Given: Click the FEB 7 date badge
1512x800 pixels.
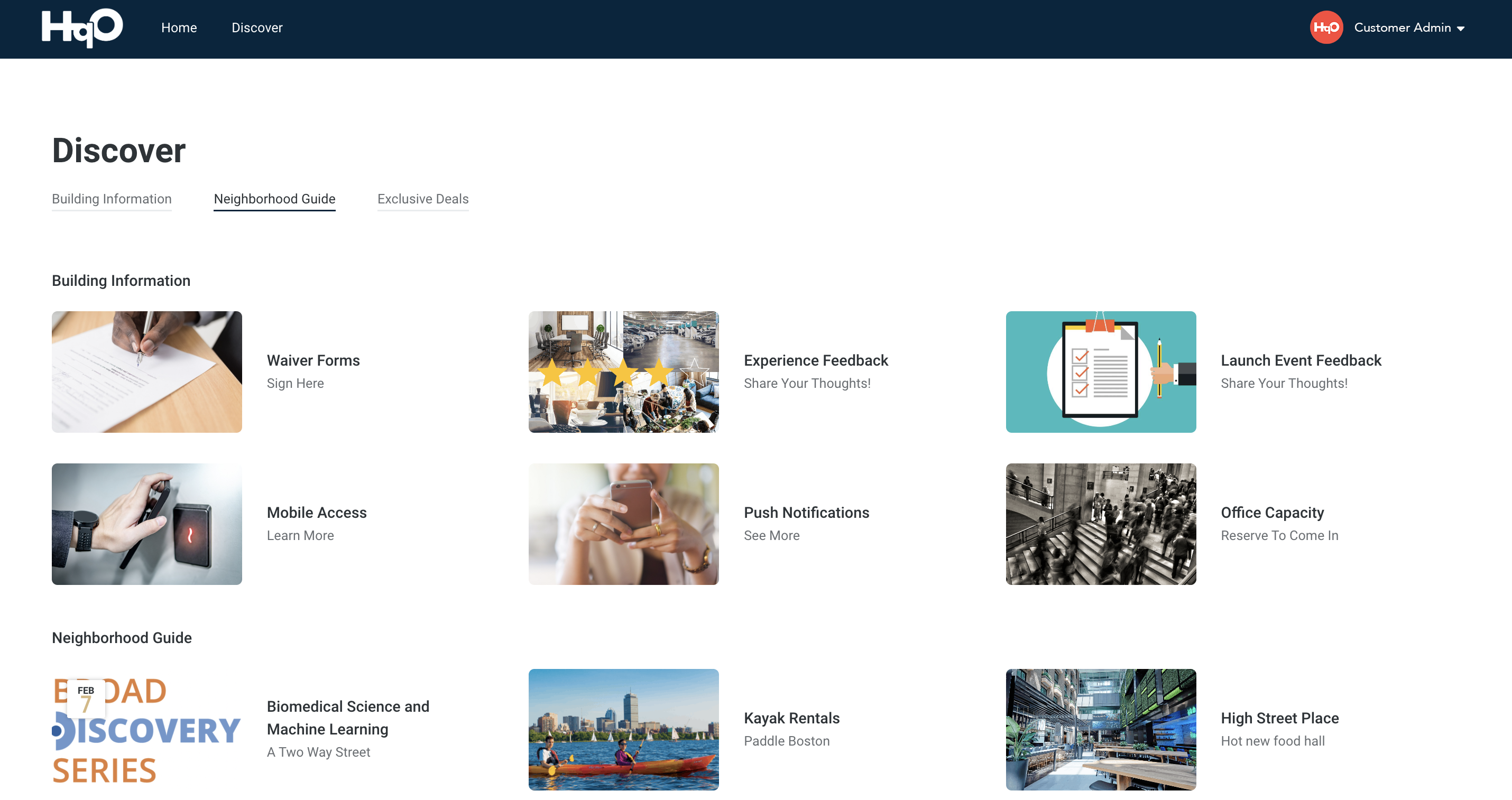Looking at the screenshot, I should [x=86, y=698].
